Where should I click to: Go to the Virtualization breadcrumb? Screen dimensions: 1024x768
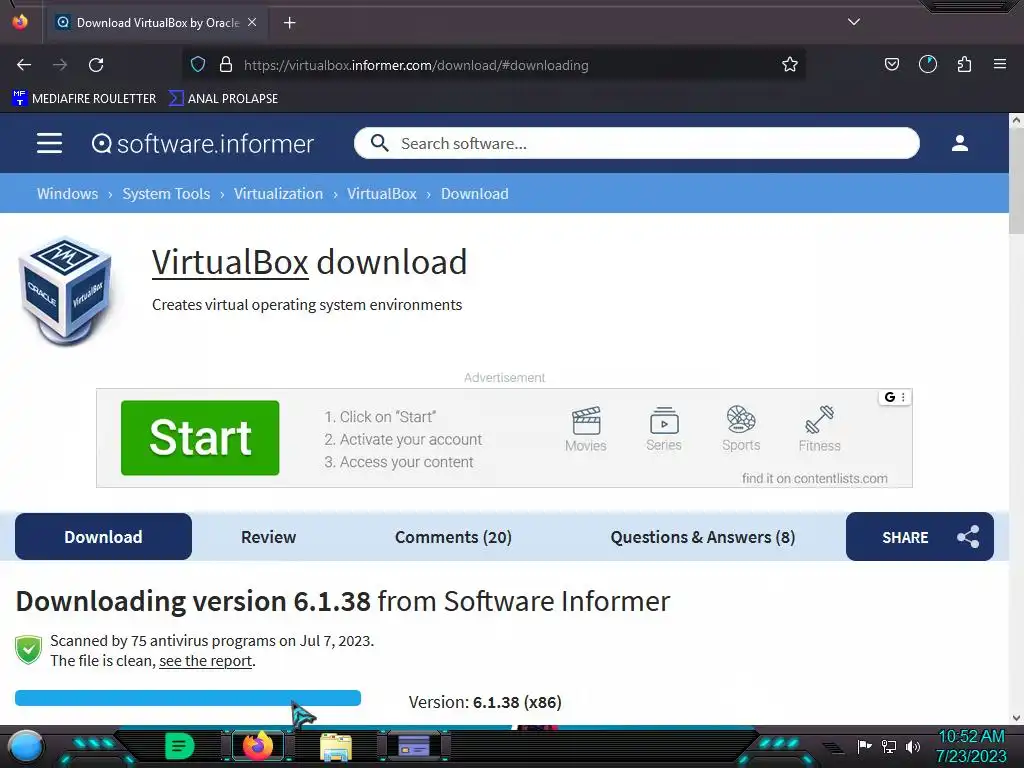(278, 194)
